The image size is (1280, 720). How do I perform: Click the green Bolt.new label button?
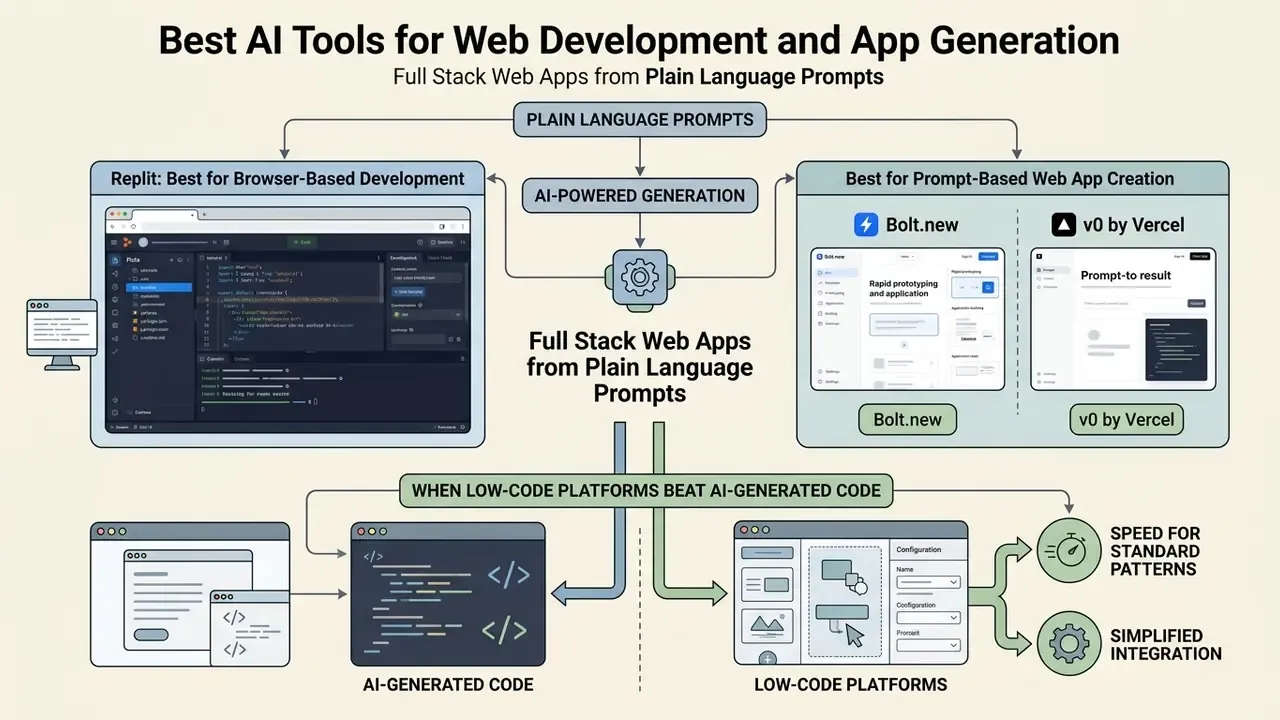pyautogui.click(x=907, y=419)
